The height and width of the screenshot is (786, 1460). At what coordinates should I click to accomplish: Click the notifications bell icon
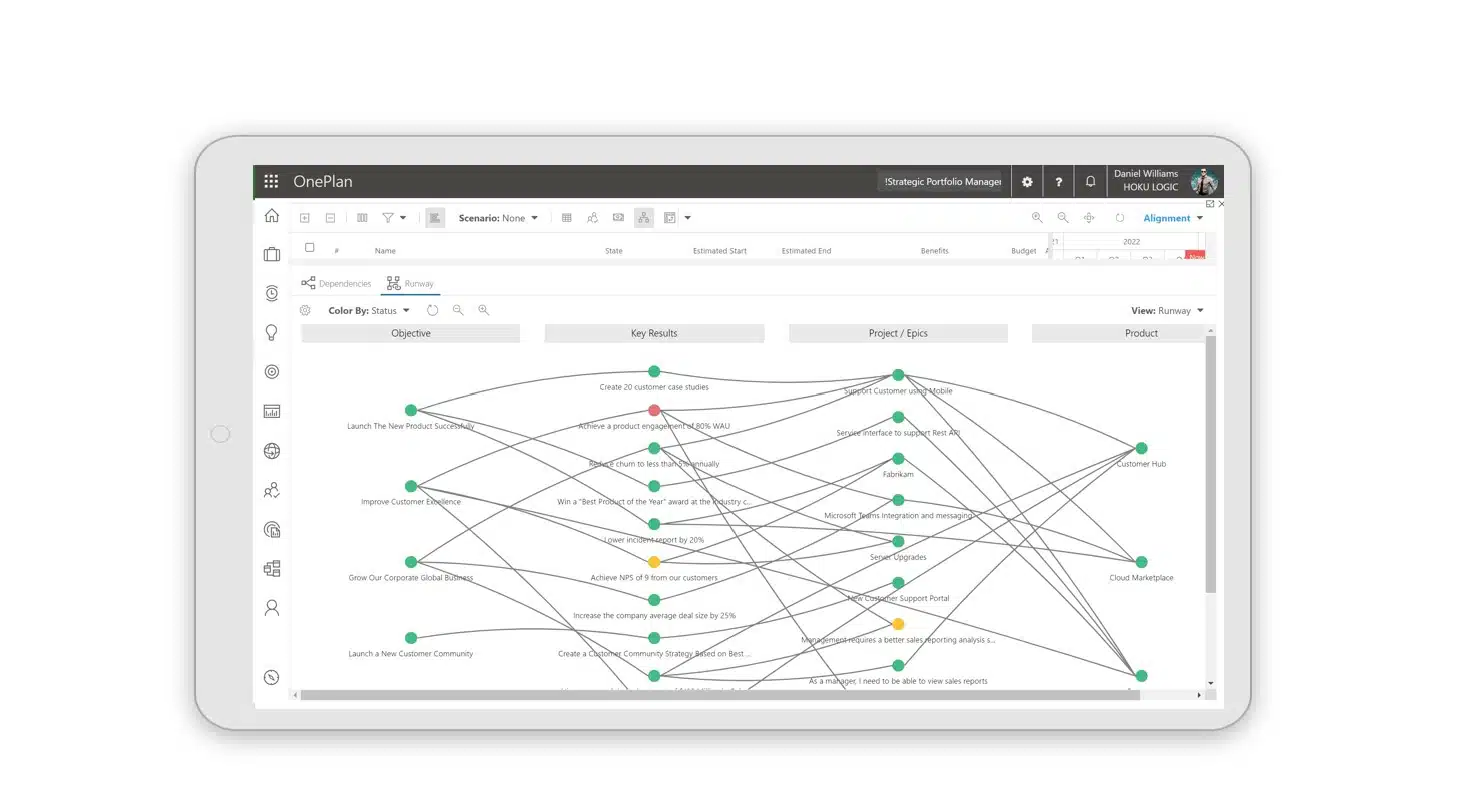click(1090, 182)
